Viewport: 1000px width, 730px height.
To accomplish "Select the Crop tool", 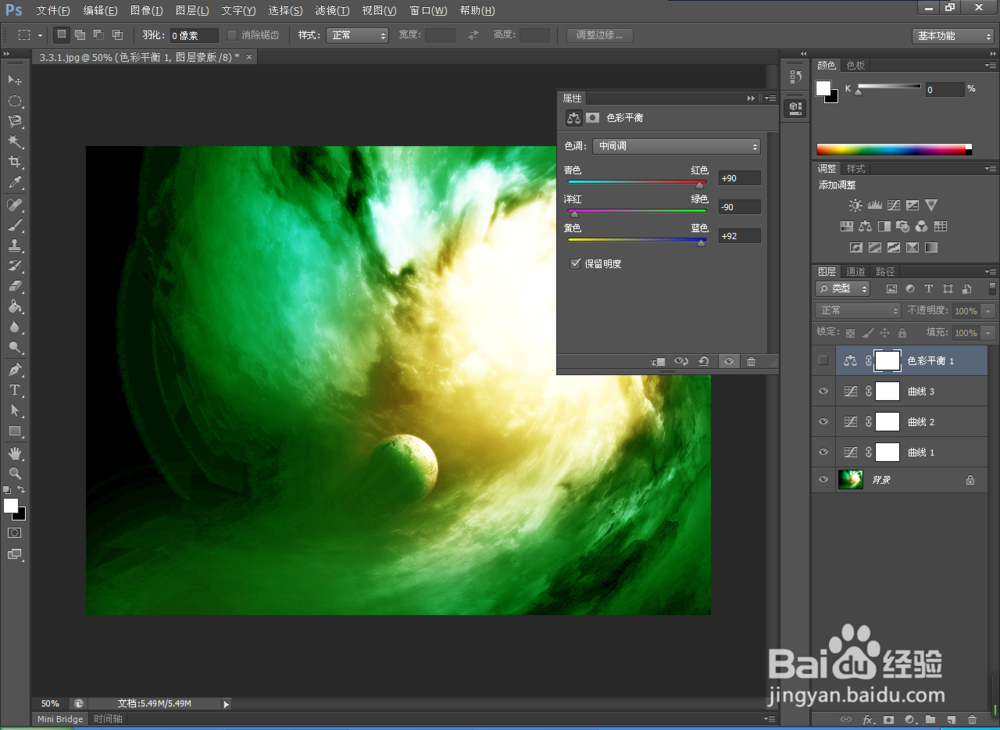I will (15, 161).
